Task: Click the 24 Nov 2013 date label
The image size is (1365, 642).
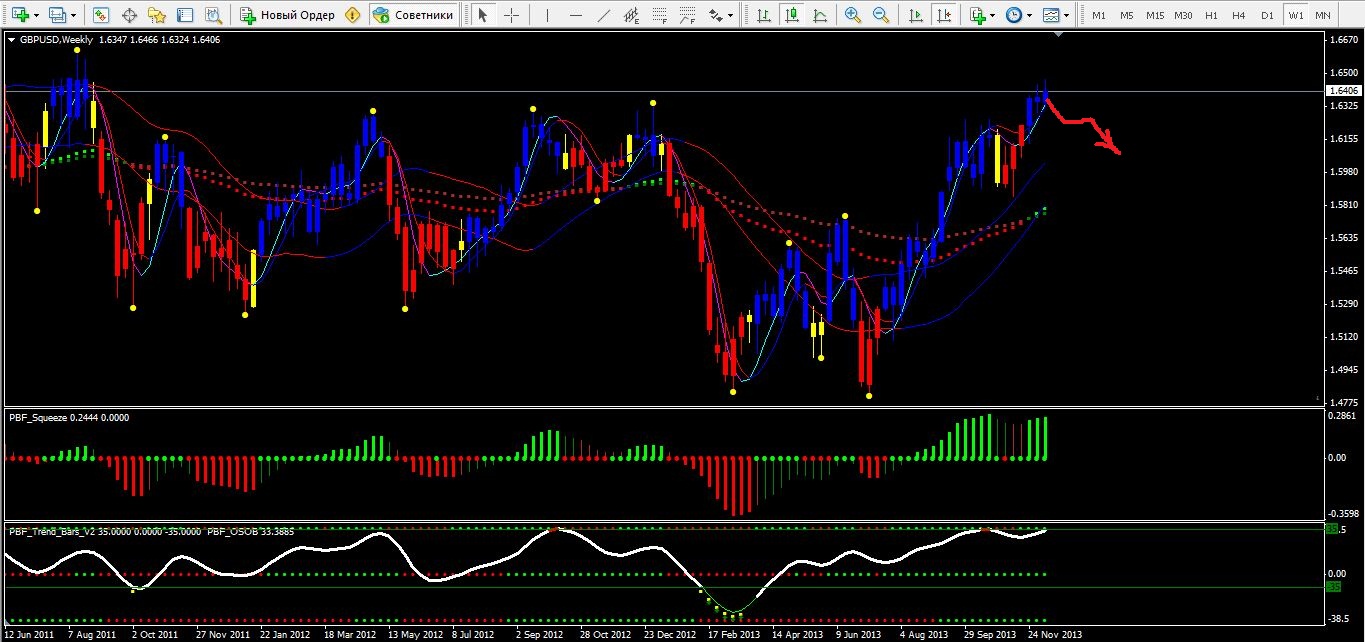Action: [x=1055, y=634]
